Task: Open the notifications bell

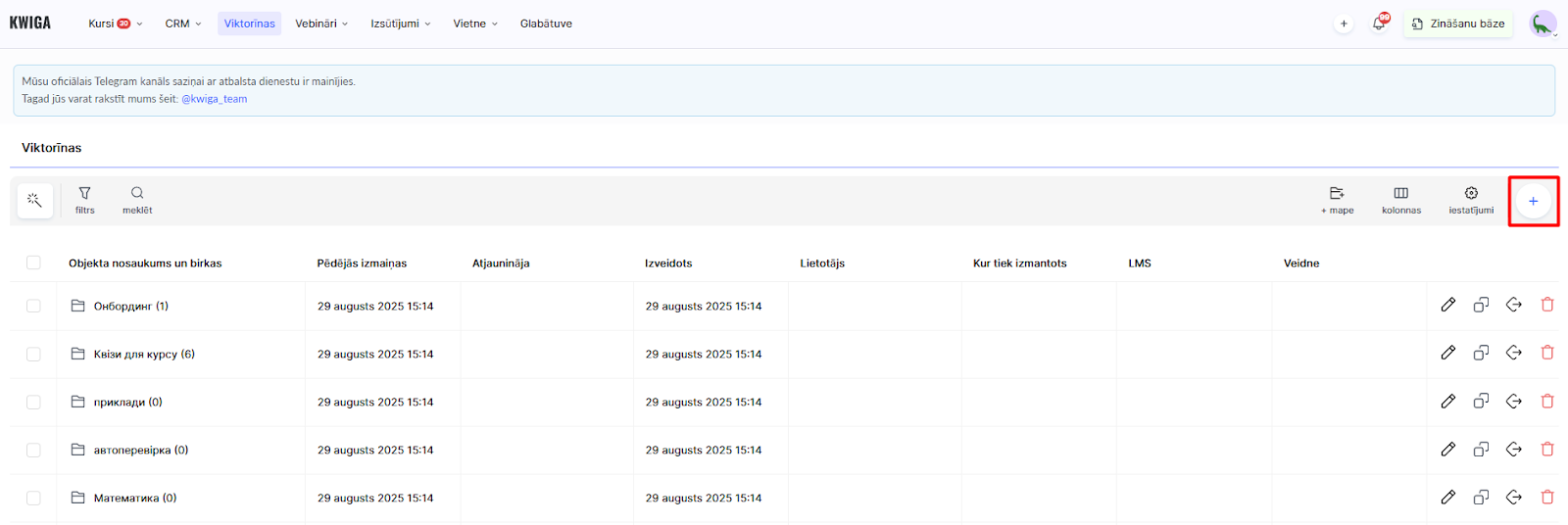Action: 1379,24
